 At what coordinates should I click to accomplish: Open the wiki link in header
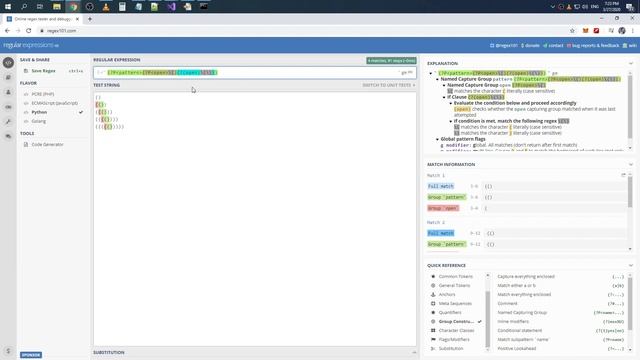coord(629,45)
